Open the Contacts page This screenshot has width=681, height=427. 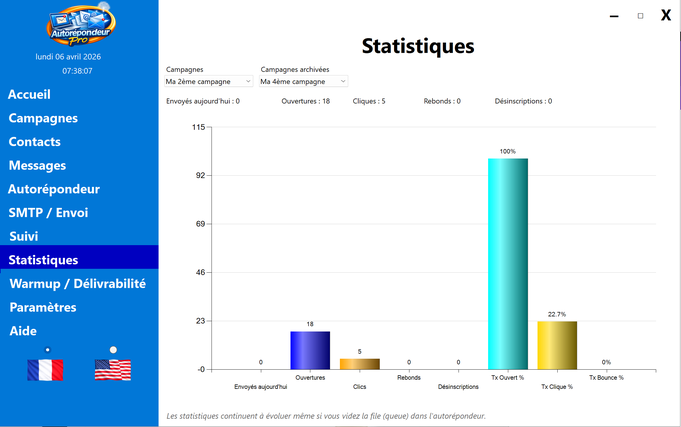pyautogui.click(x=34, y=142)
